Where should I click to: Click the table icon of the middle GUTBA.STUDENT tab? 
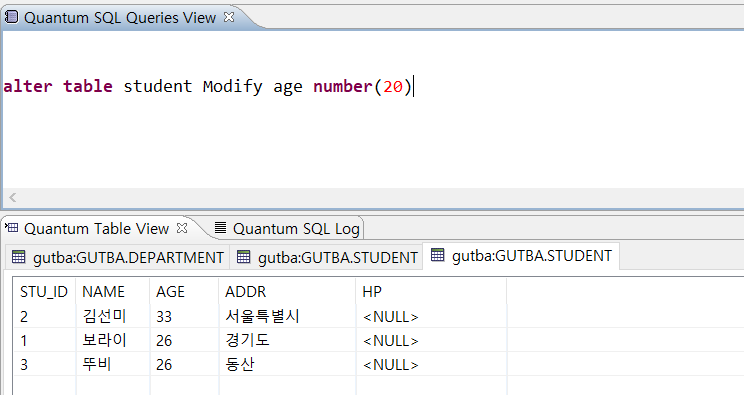tap(243, 257)
